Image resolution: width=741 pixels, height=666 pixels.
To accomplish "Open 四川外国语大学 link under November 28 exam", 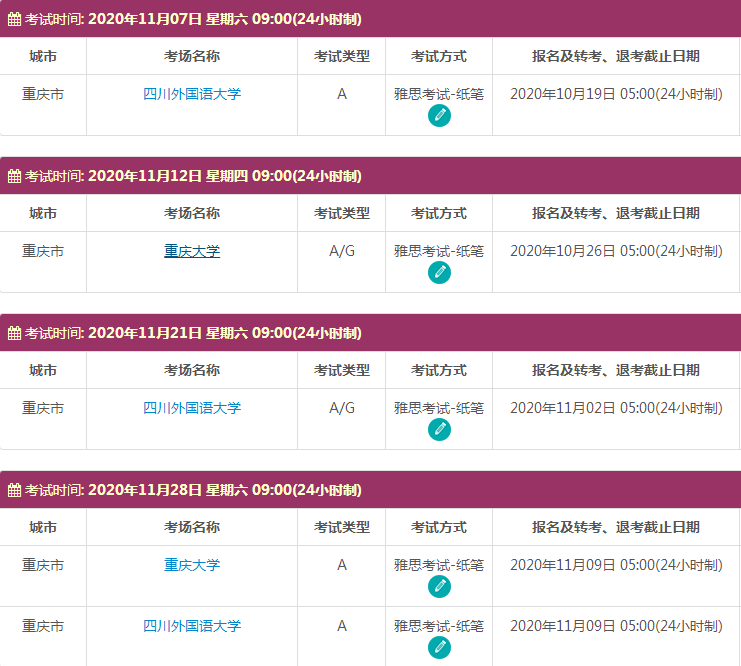I will 192,626.
